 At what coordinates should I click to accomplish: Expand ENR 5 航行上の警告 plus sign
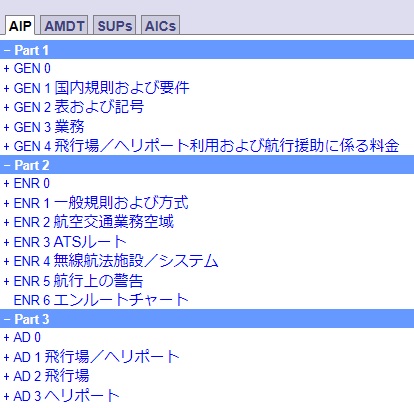(x=6, y=281)
